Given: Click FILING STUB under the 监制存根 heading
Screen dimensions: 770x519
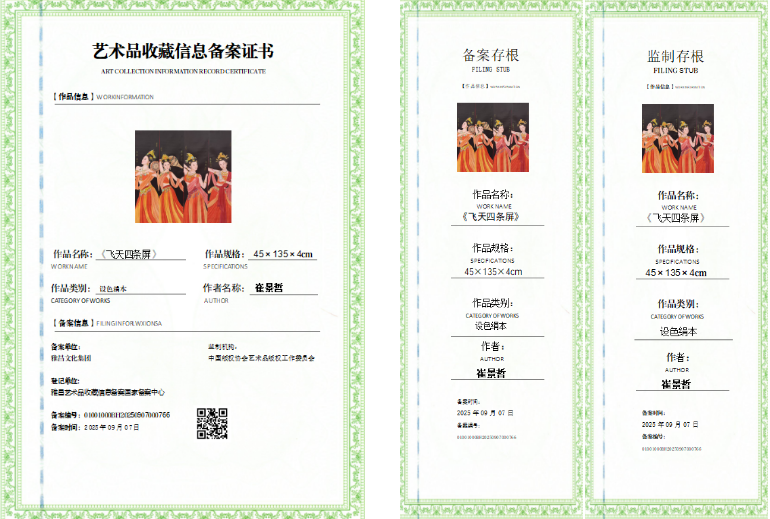Looking at the screenshot, I should tap(676, 71).
